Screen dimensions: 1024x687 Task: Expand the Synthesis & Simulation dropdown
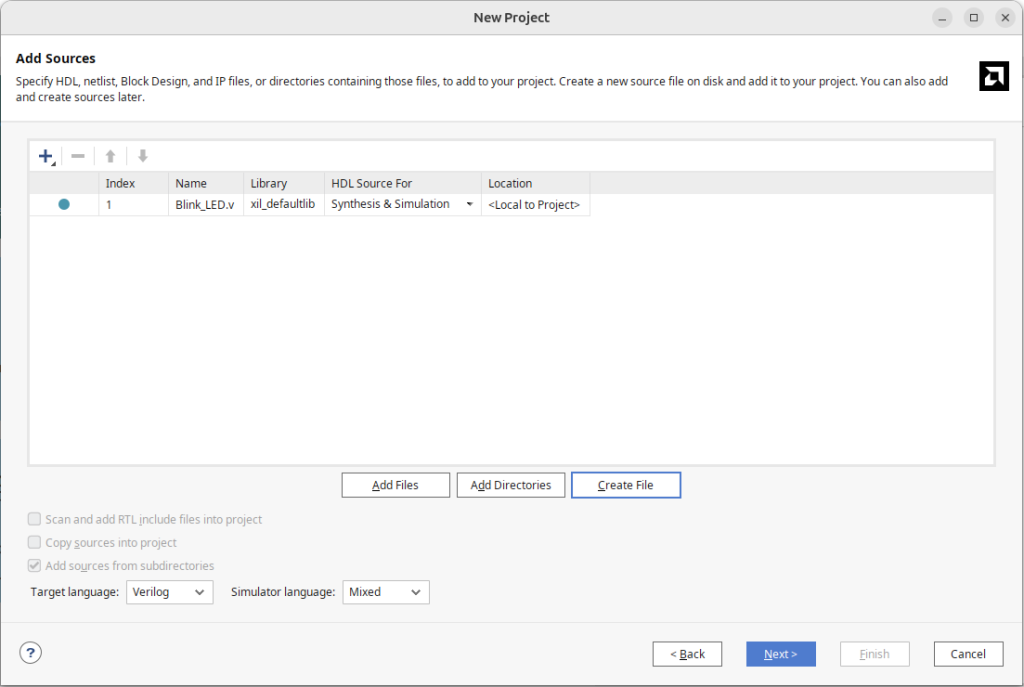(x=469, y=204)
